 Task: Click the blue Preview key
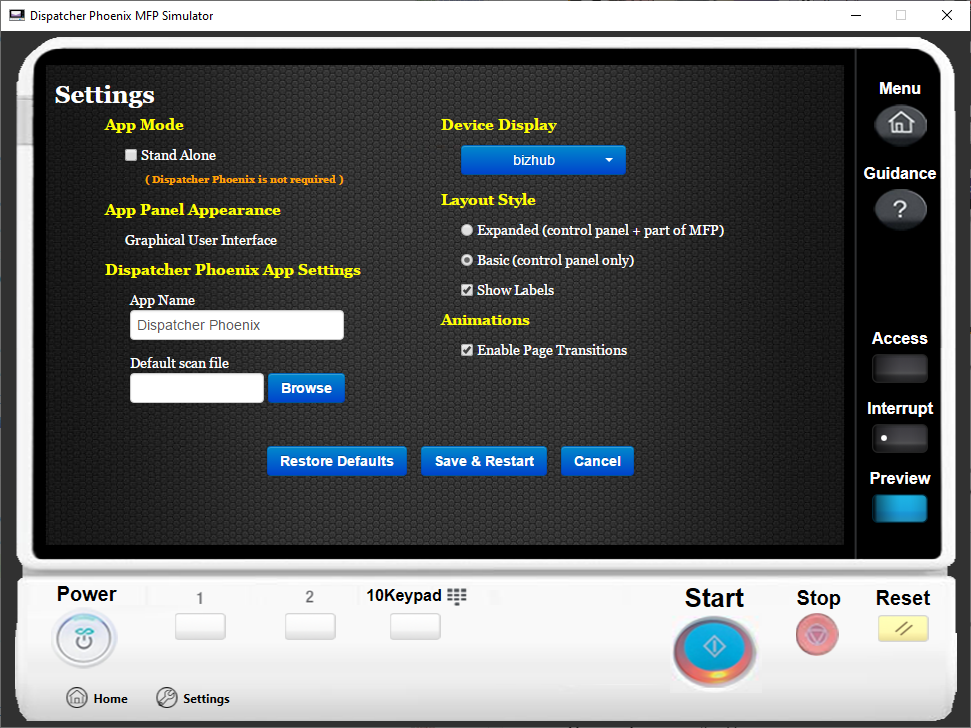point(900,508)
